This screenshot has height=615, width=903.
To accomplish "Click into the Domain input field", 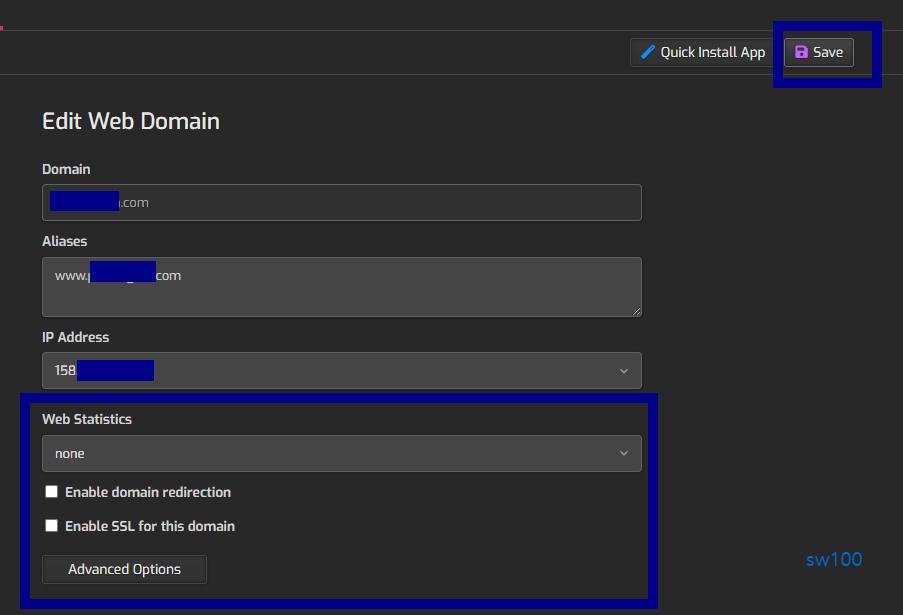I will click(x=342, y=202).
